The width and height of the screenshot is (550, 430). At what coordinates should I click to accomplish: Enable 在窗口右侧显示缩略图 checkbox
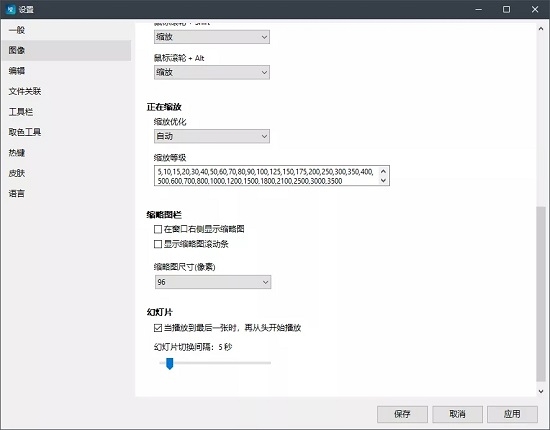click(158, 229)
